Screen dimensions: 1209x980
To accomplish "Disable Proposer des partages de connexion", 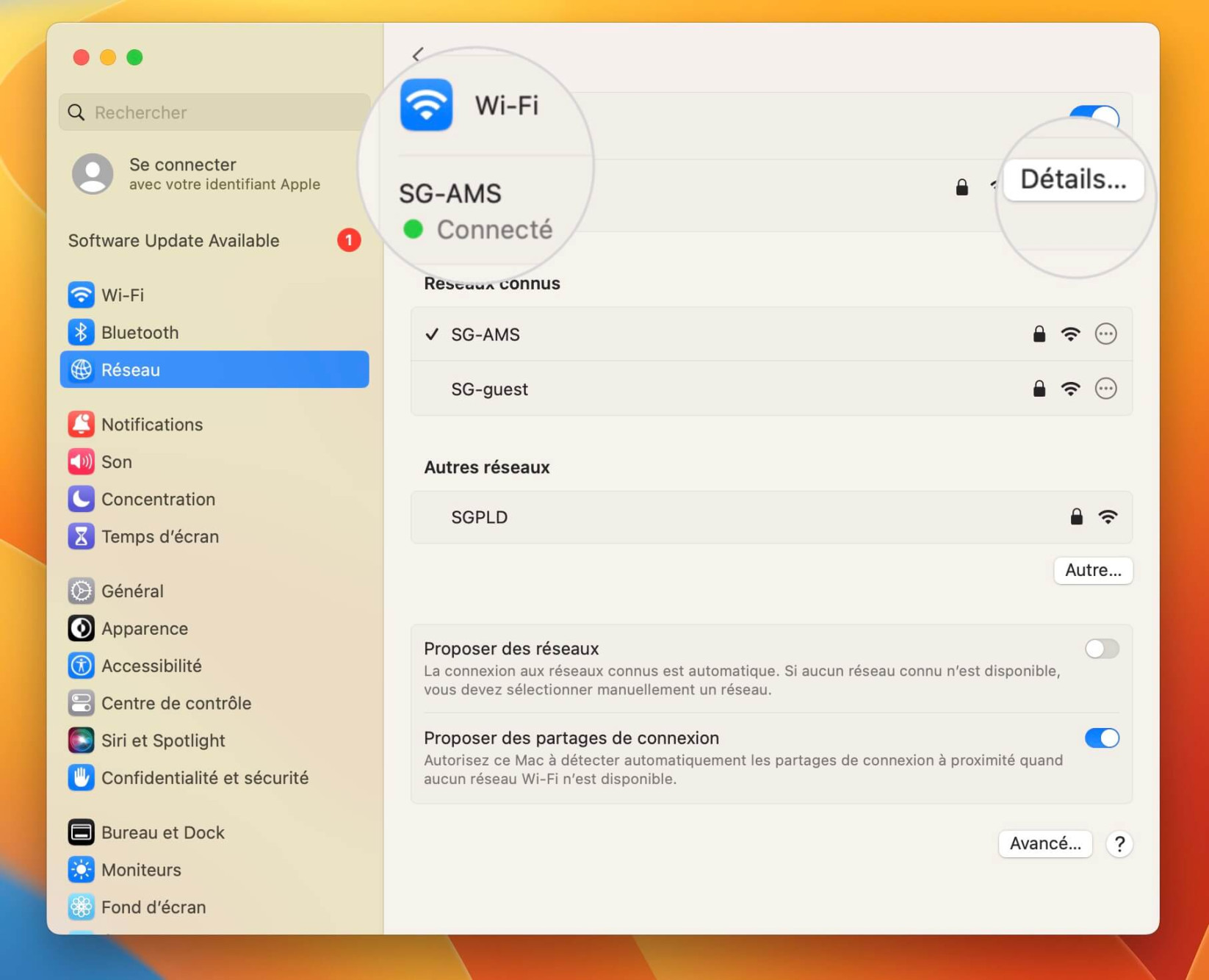I will click(x=1102, y=738).
